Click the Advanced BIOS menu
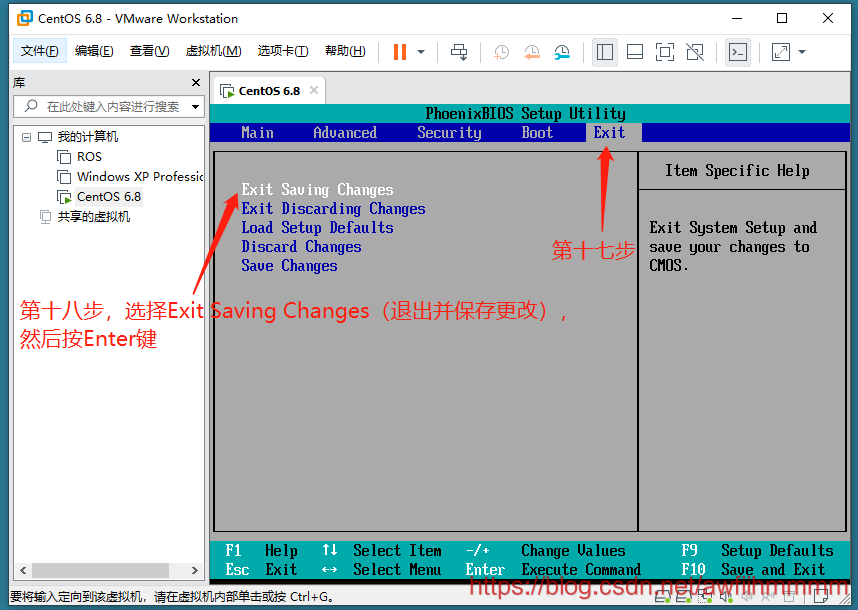 click(x=345, y=132)
